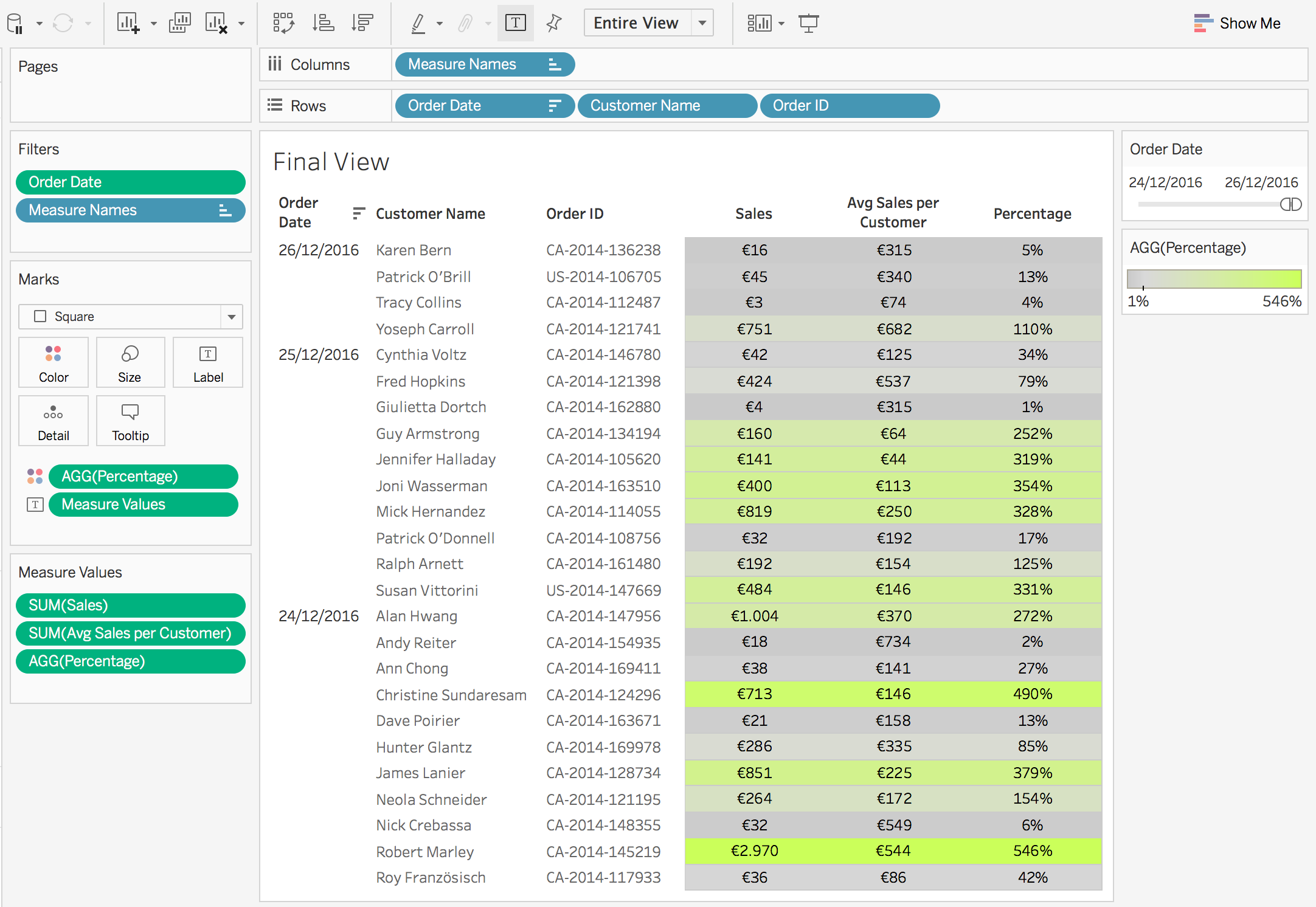Click the New Worksheet icon

tap(128, 24)
